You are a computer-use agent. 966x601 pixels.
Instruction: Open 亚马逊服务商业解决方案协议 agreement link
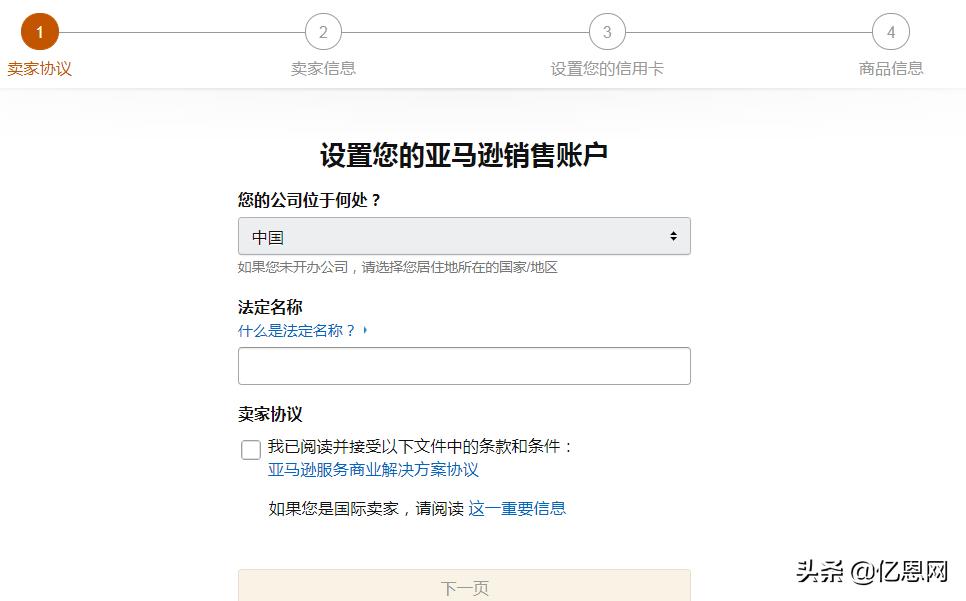pyautogui.click(x=373, y=471)
